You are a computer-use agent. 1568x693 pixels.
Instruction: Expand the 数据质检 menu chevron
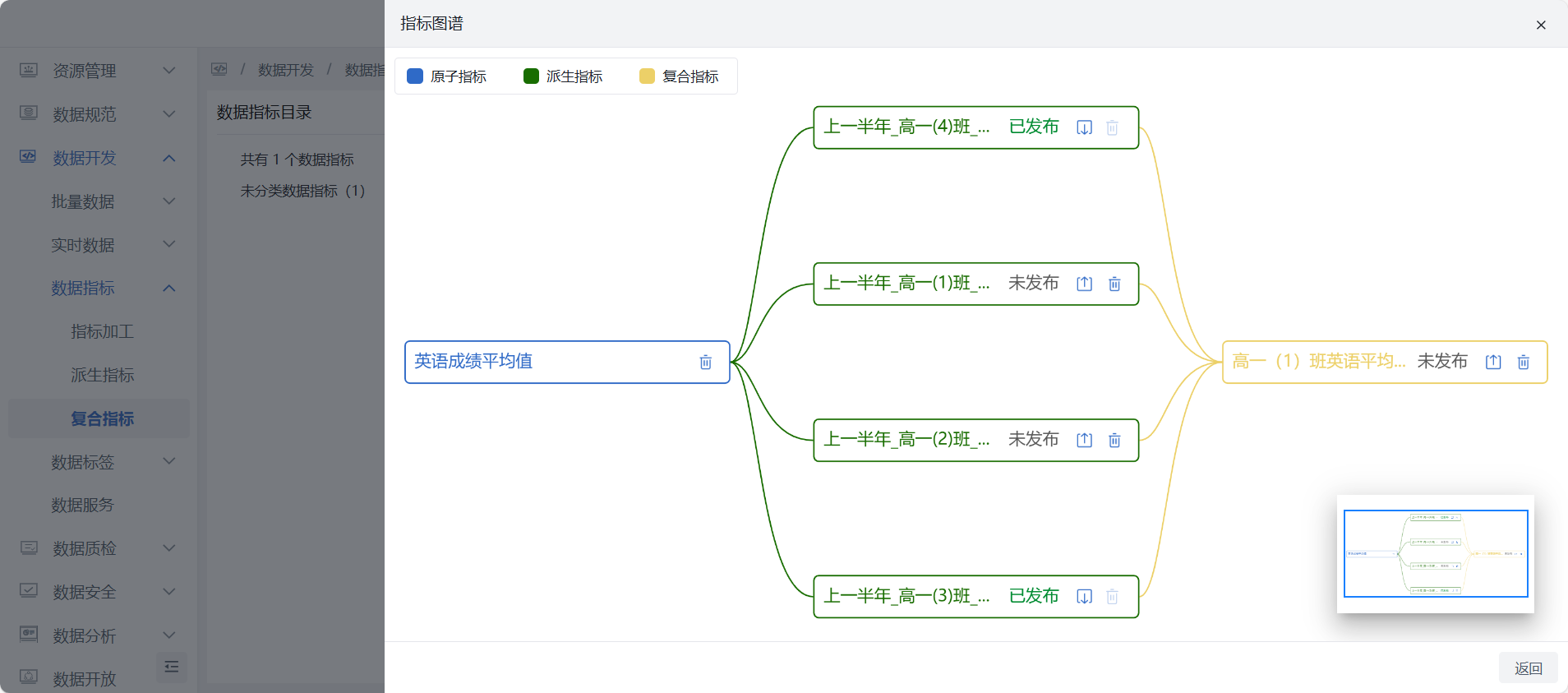pyautogui.click(x=169, y=547)
